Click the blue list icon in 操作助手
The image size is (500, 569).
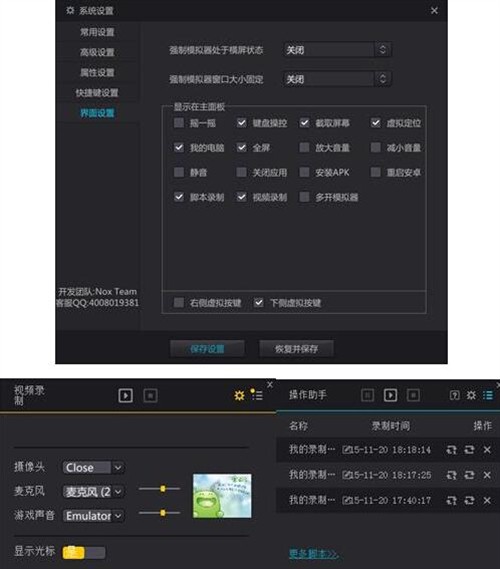tap(488, 395)
